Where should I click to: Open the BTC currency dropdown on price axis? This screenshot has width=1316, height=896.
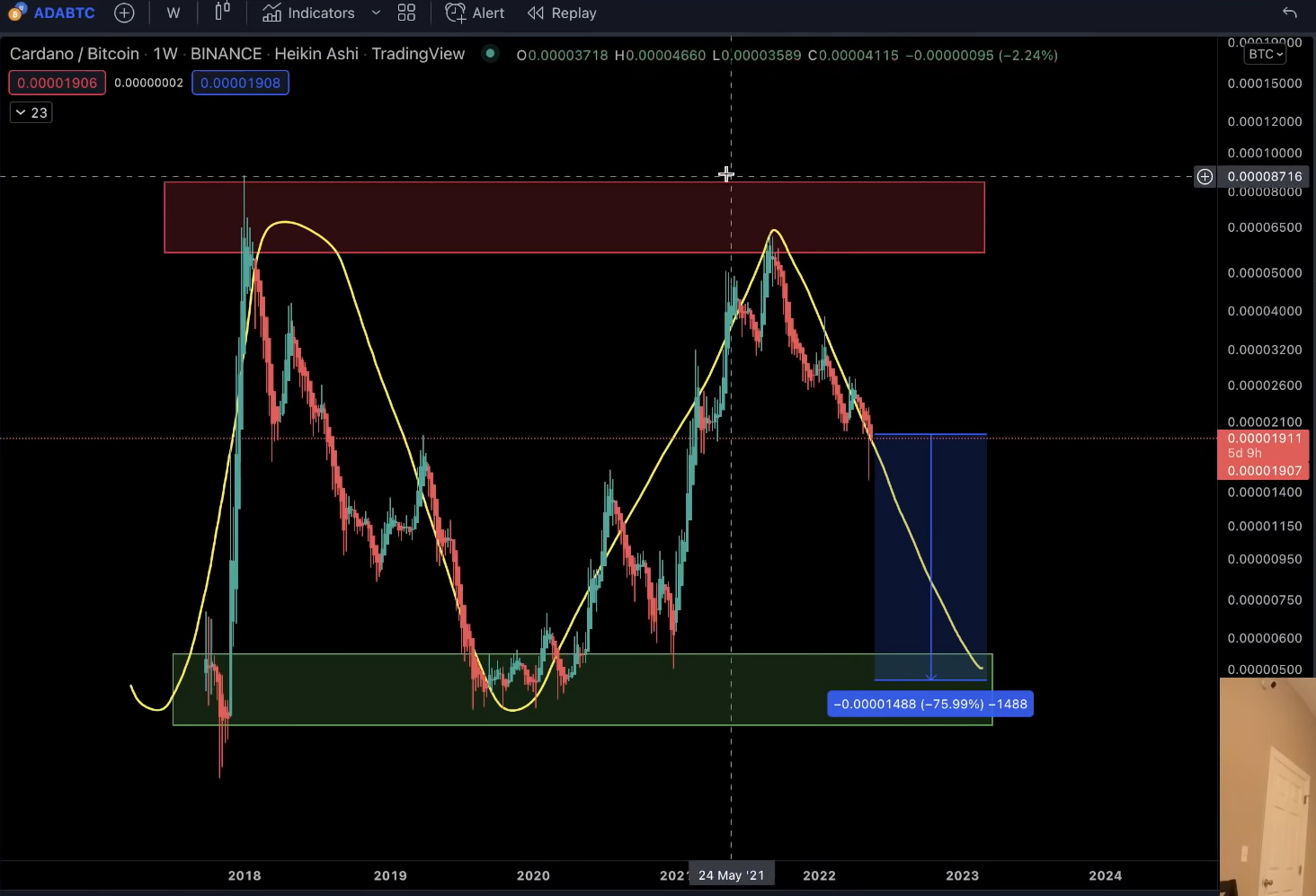pyautogui.click(x=1266, y=54)
